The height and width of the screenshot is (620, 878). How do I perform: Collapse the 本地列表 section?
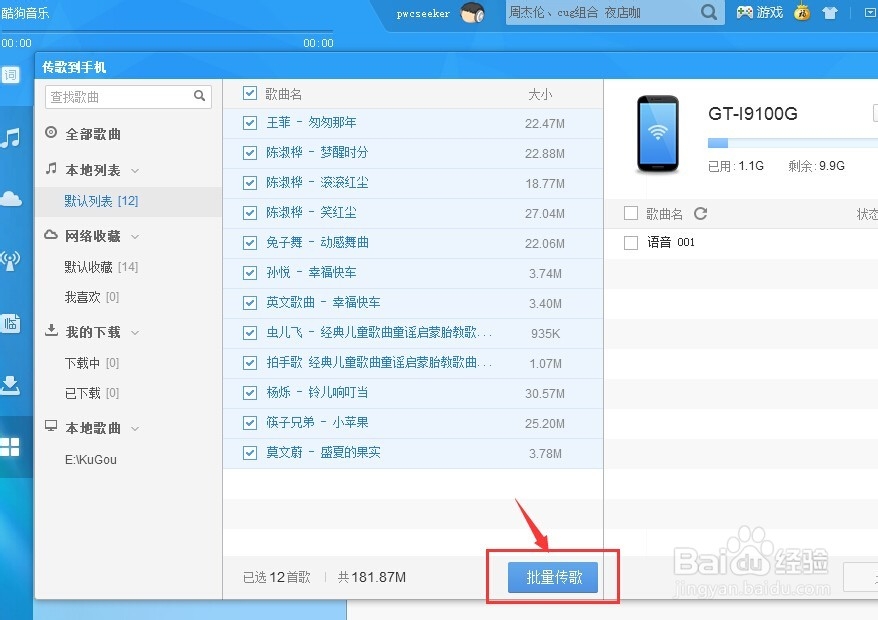(135, 170)
